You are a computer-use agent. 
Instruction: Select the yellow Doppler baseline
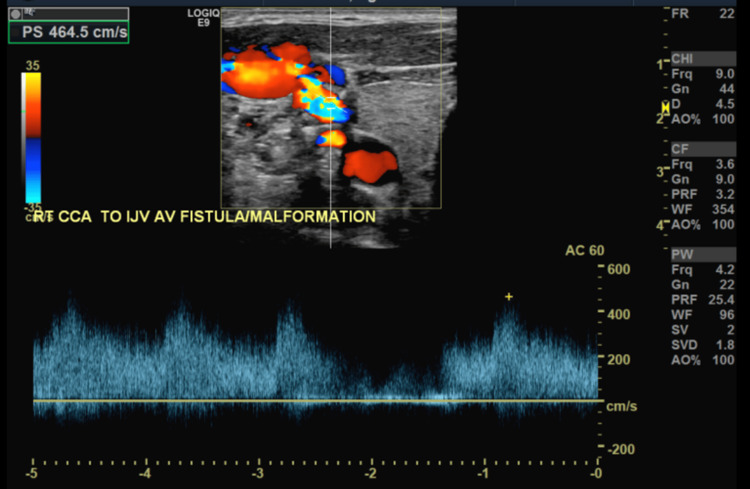(319, 400)
